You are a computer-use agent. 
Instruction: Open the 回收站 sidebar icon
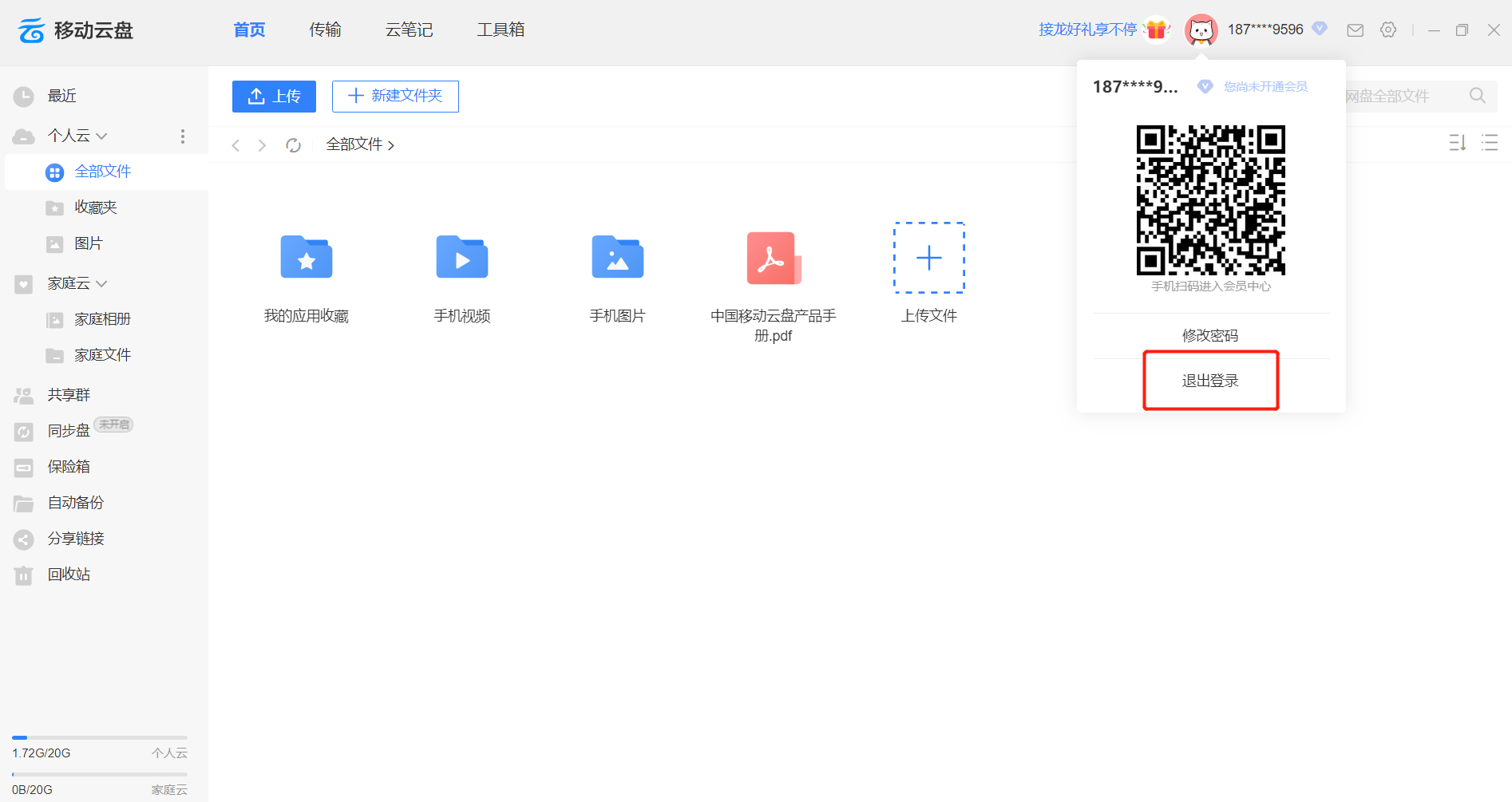tap(23, 575)
